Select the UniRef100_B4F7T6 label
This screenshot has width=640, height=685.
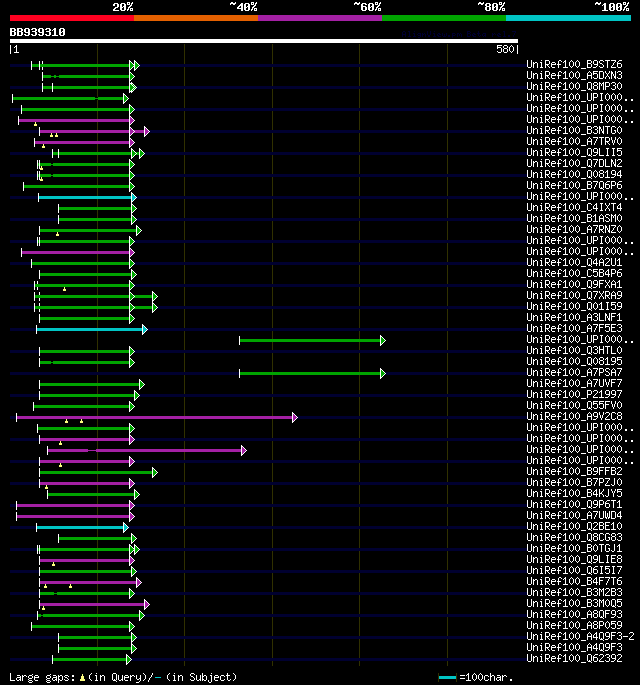click(x=574, y=581)
